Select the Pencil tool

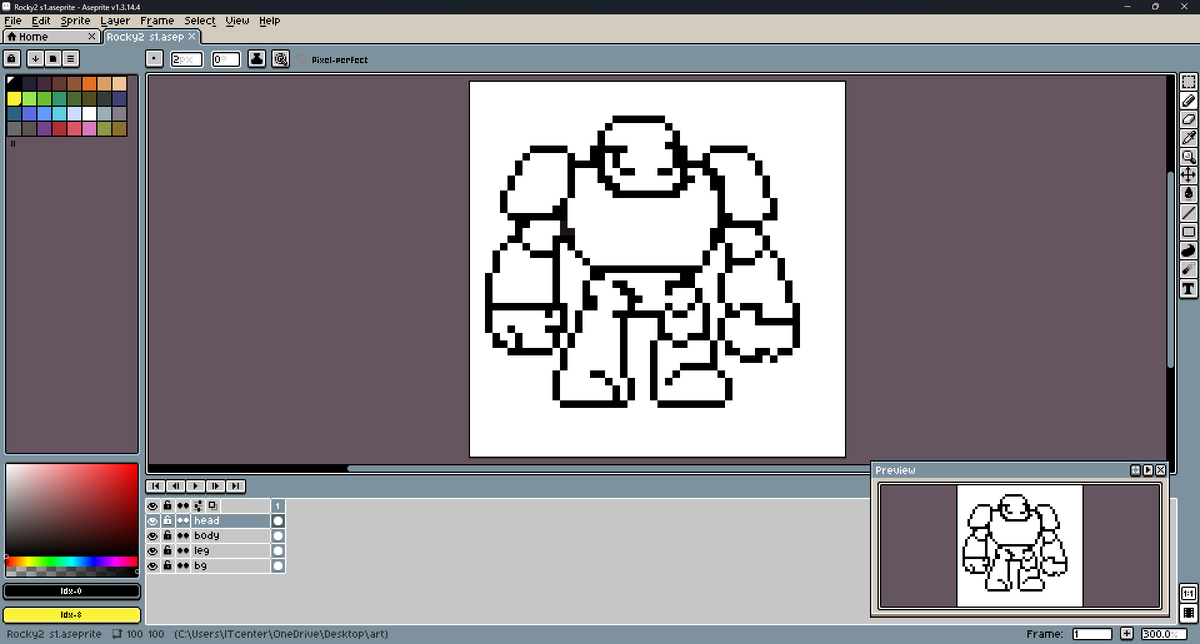tap(1189, 101)
